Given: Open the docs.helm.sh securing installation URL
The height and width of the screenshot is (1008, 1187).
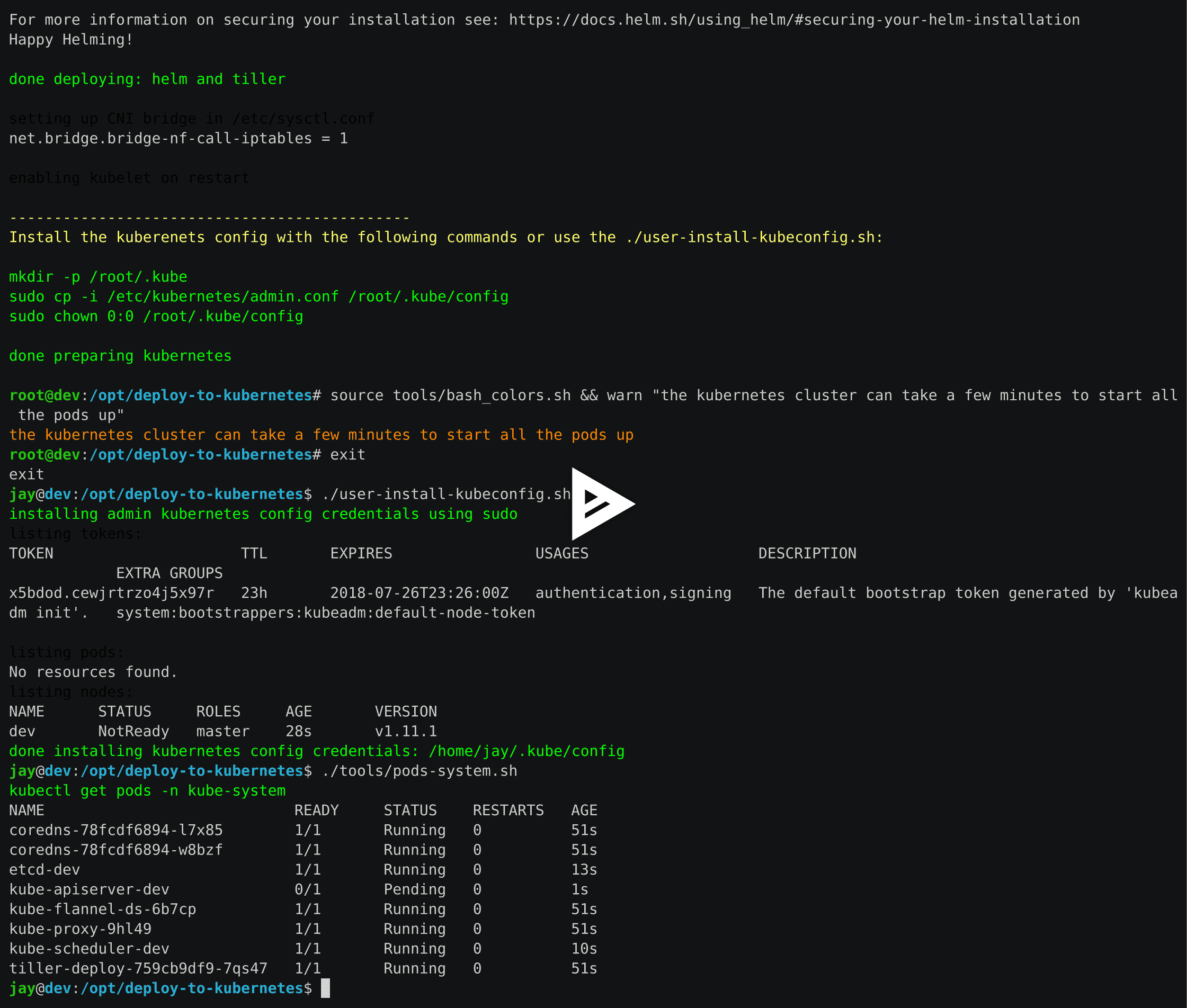Looking at the screenshot, I should (x=793, y=20).
